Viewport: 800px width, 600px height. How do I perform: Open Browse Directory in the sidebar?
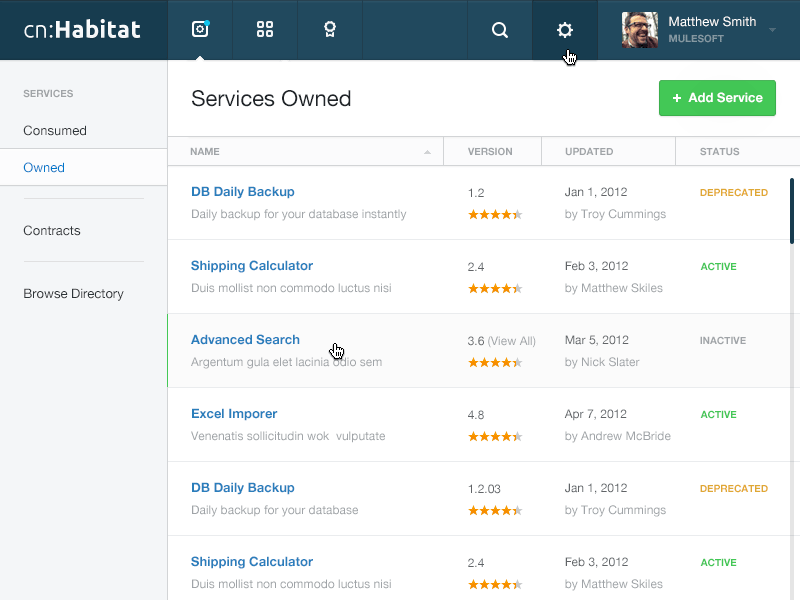tap(73, 294)
